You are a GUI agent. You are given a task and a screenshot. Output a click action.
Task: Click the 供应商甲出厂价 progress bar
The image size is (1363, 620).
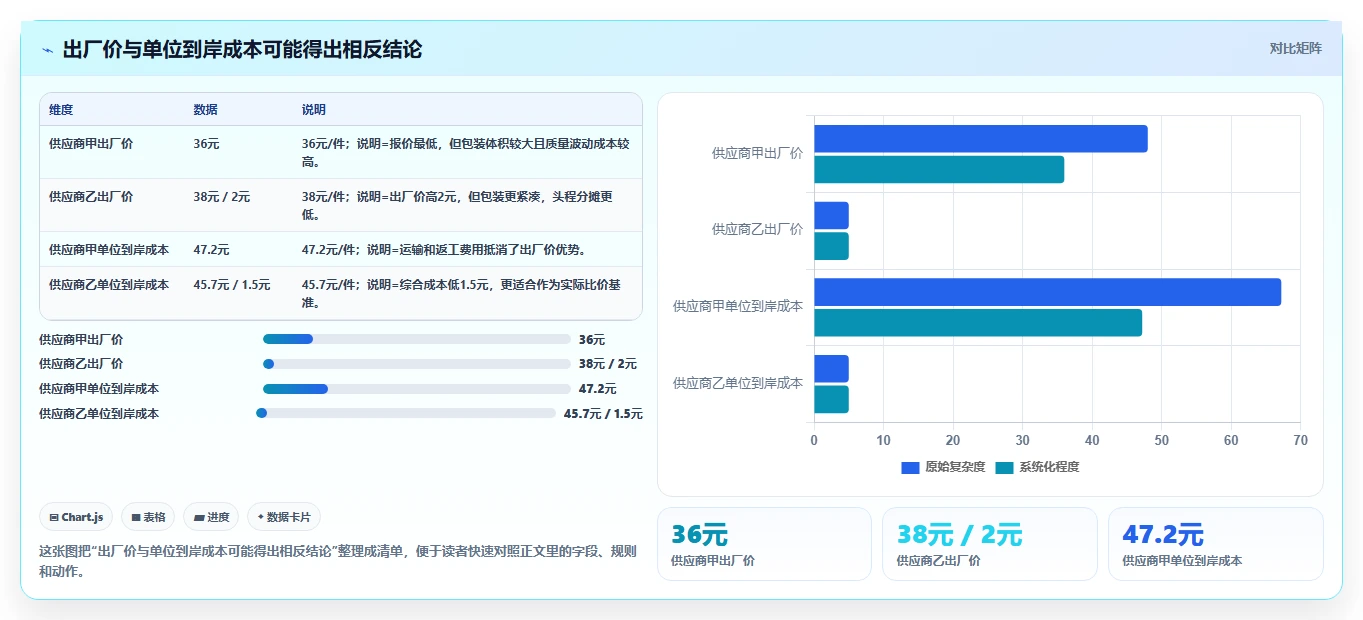416,339
